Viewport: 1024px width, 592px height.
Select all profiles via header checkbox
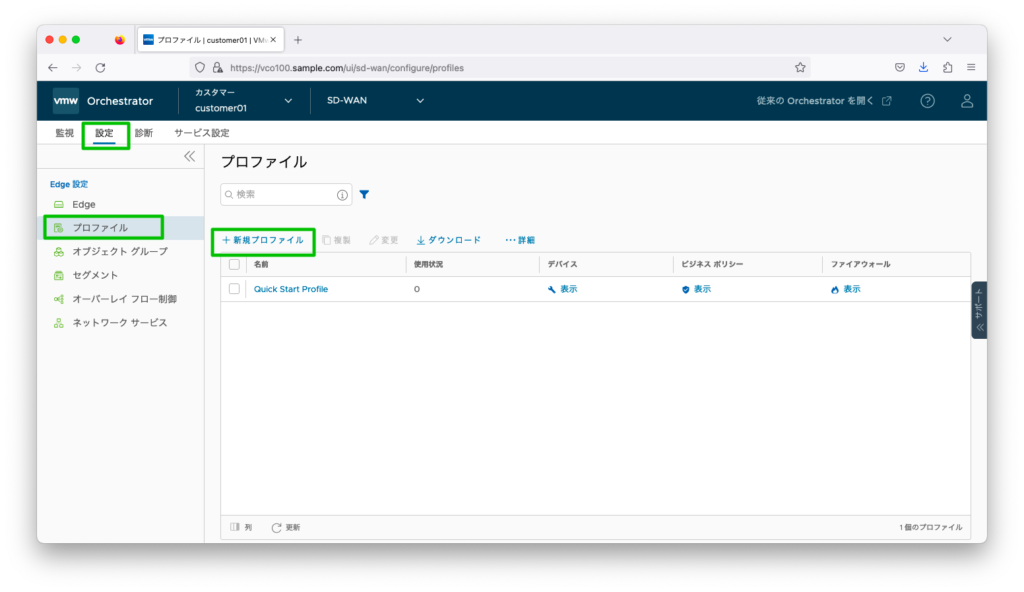pyautogui.click(x=236, y=263)
